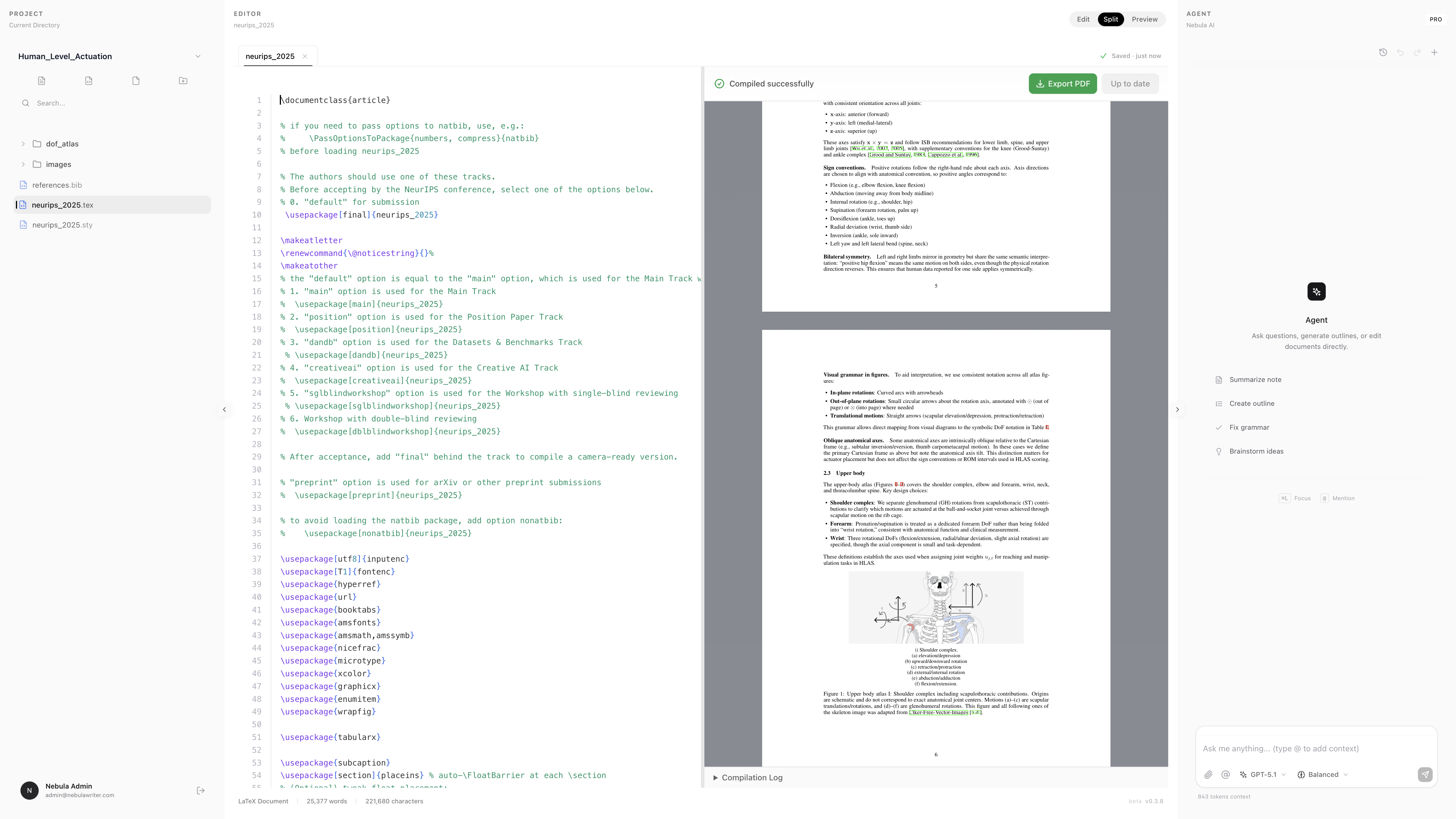
Task: Expand the Compilation Log section
Action: pyautogui.click(x=747, y=778)
